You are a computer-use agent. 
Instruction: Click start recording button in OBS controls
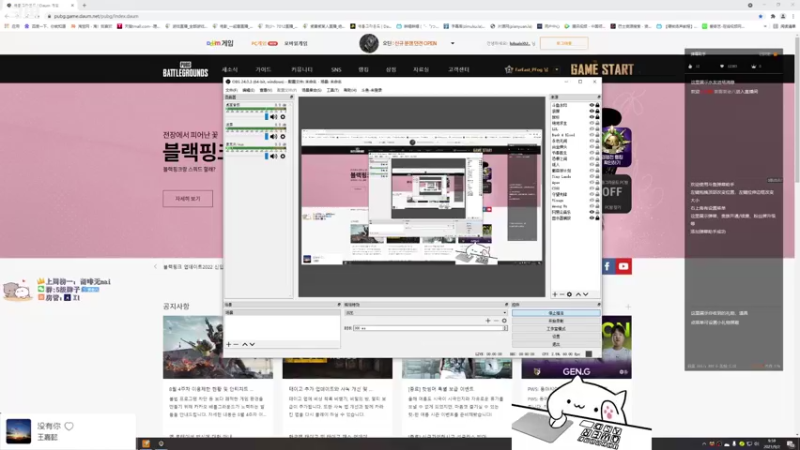pos(556,321)
